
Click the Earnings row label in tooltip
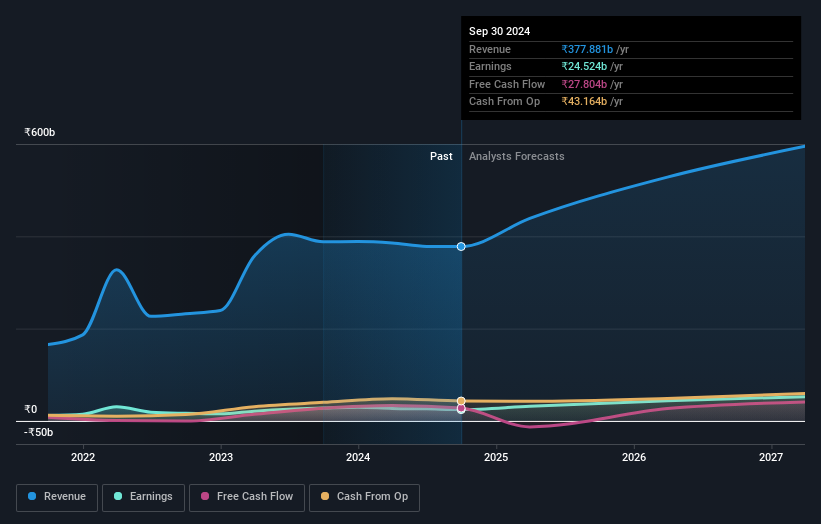(490, 66)
